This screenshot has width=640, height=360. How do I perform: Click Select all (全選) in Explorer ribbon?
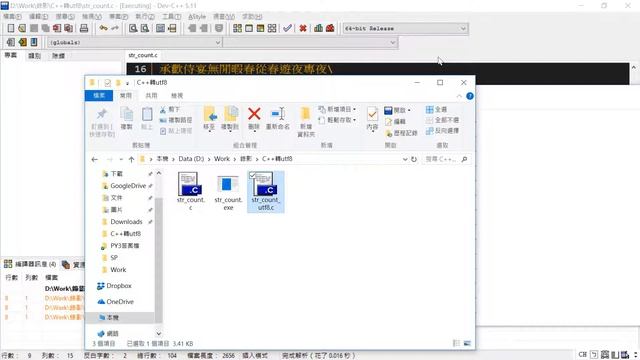coord(436,109)
